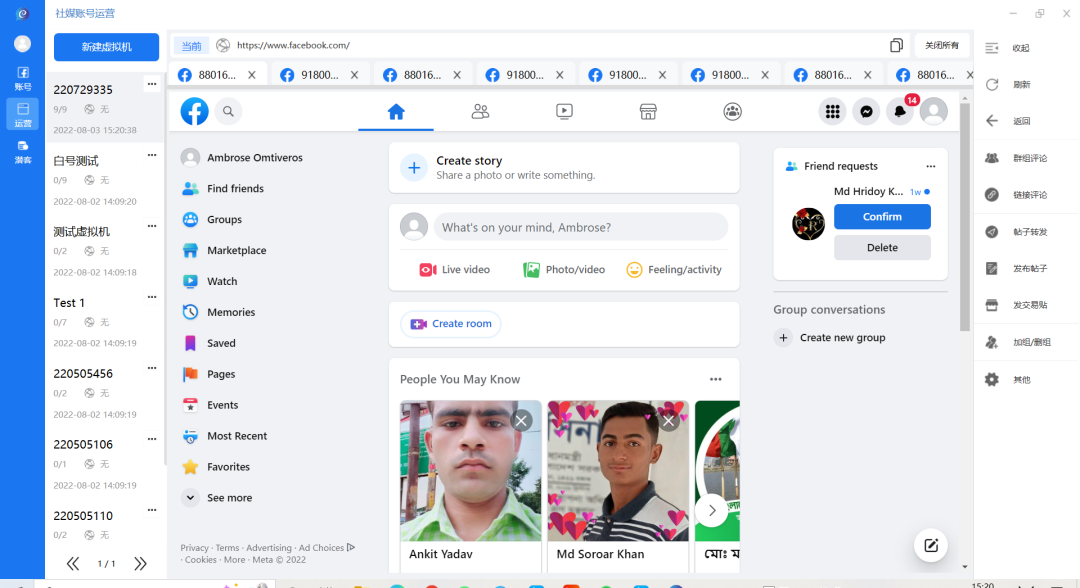
Task: Dismiss Ankit Yadav suggestion card
Action: click(x=521, y=420)
